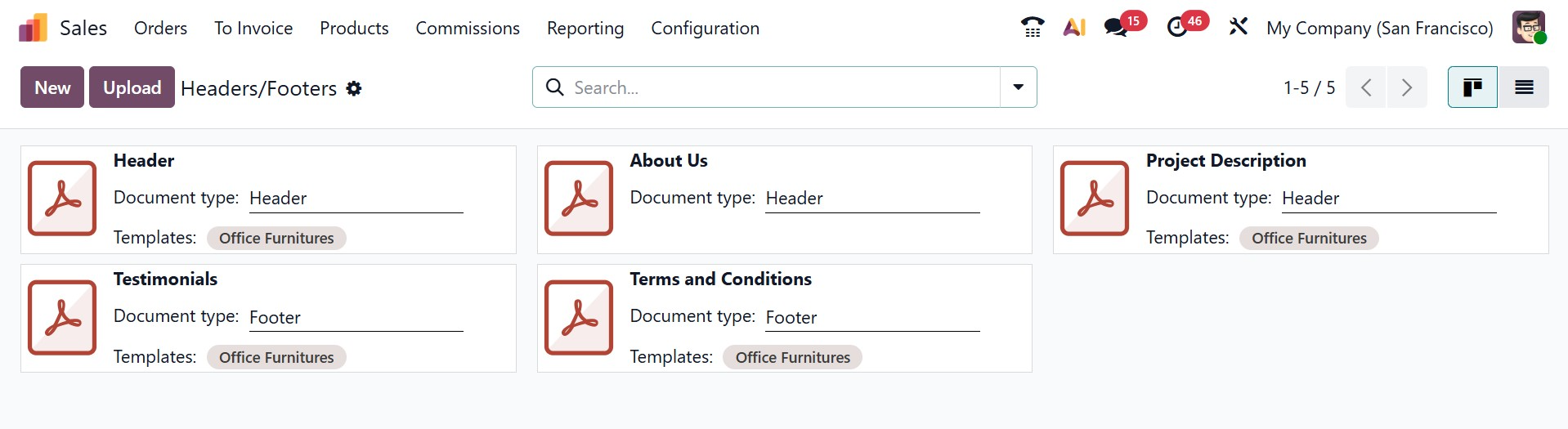Open the user avatar menu
1568x429 pixels.
click(1528, 28)
